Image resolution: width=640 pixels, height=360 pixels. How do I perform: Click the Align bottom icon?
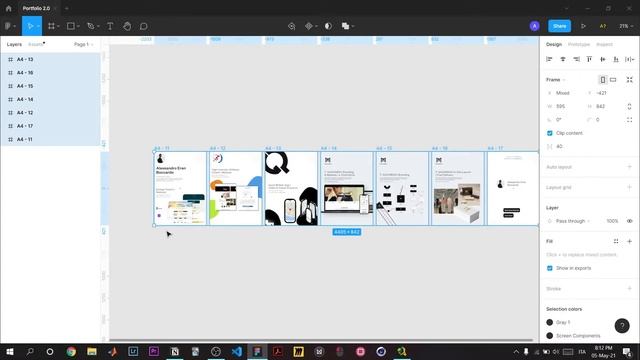point(616,59)
